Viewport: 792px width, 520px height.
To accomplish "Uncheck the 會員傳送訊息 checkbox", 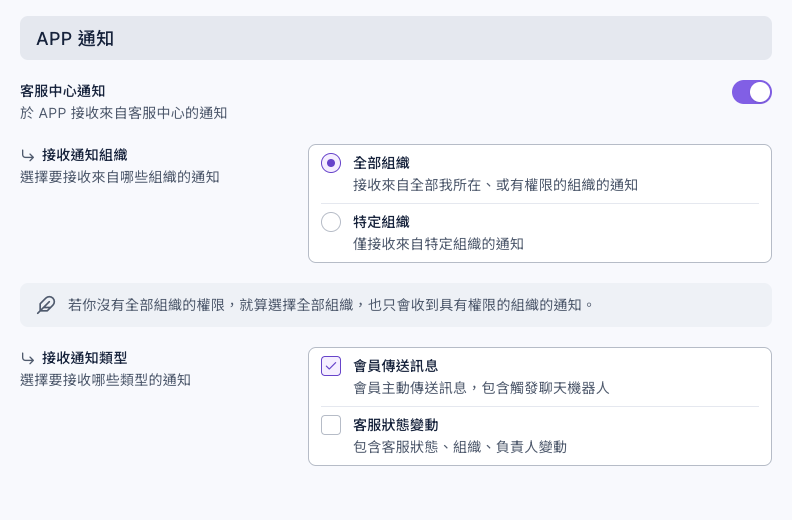I will click(331, 366).
